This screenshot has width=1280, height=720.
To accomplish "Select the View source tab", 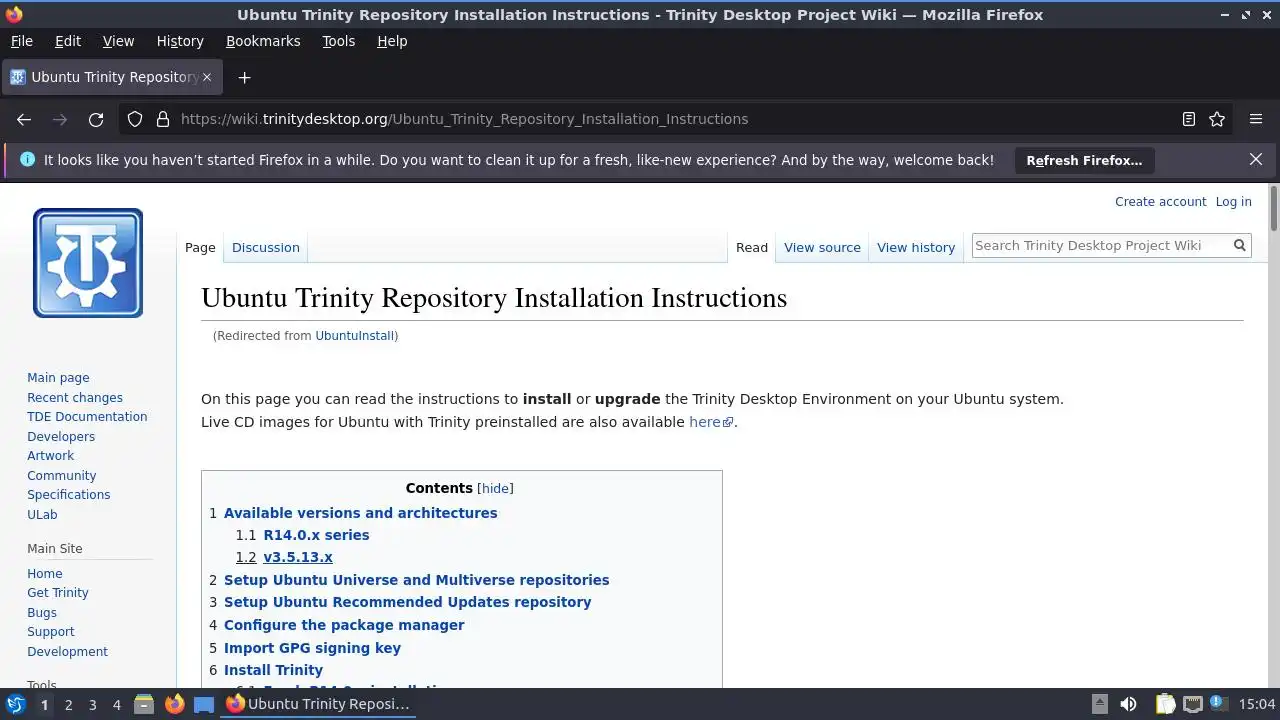I will 822,247.
